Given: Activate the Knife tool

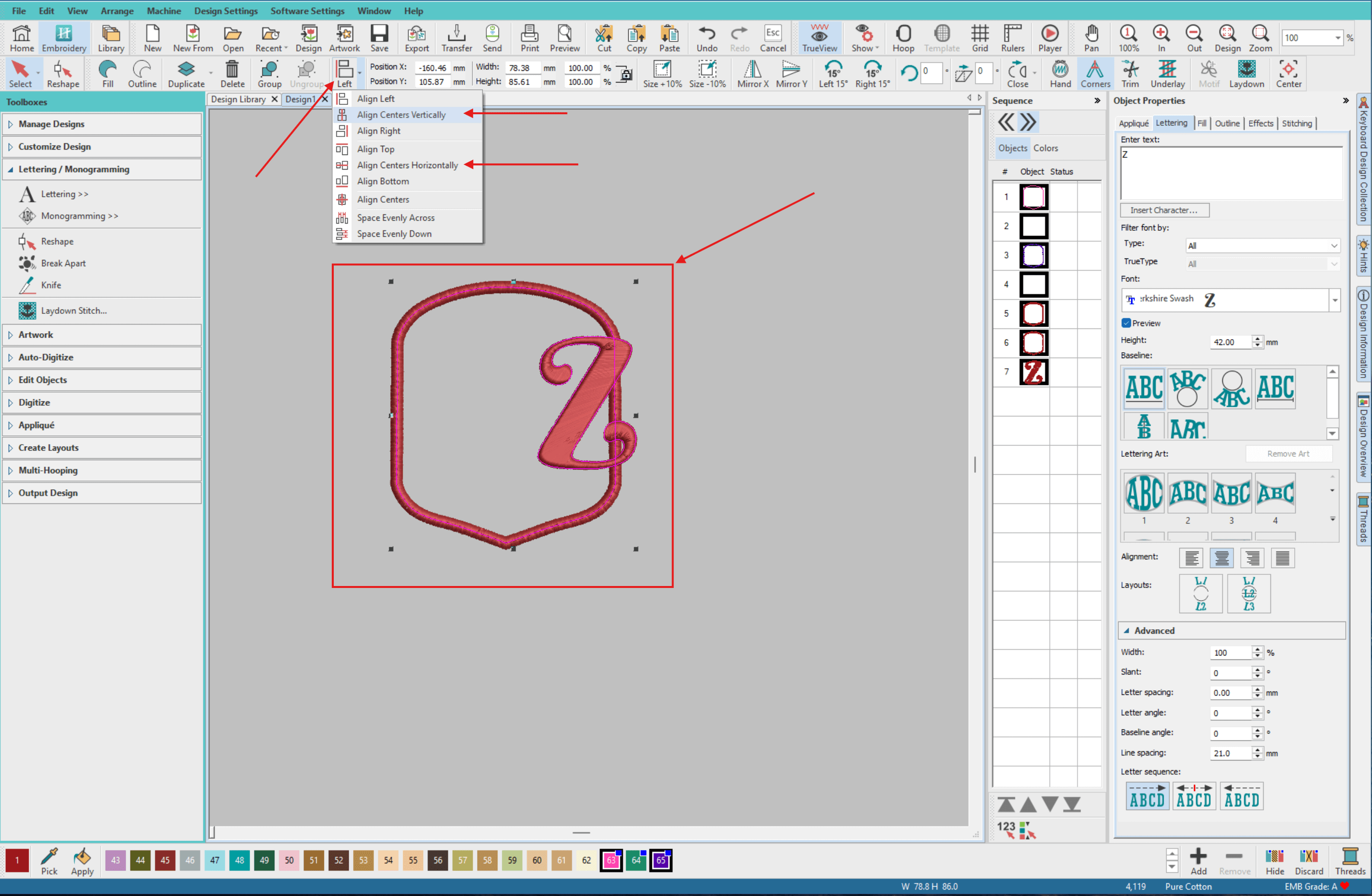Looking at the screenshot, I should pos(51,285).
